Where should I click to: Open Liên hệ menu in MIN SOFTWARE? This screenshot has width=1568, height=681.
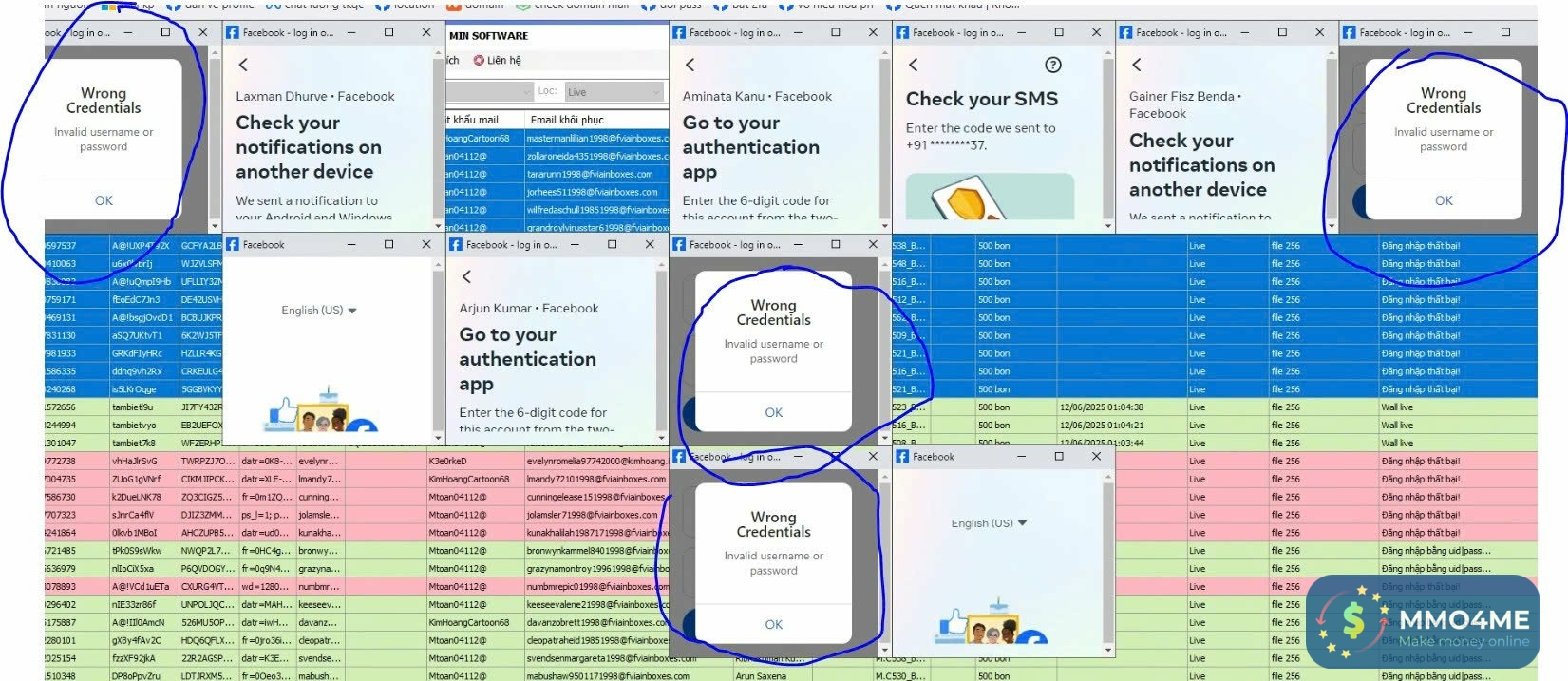pyautogui.click(x=498, y=60)
